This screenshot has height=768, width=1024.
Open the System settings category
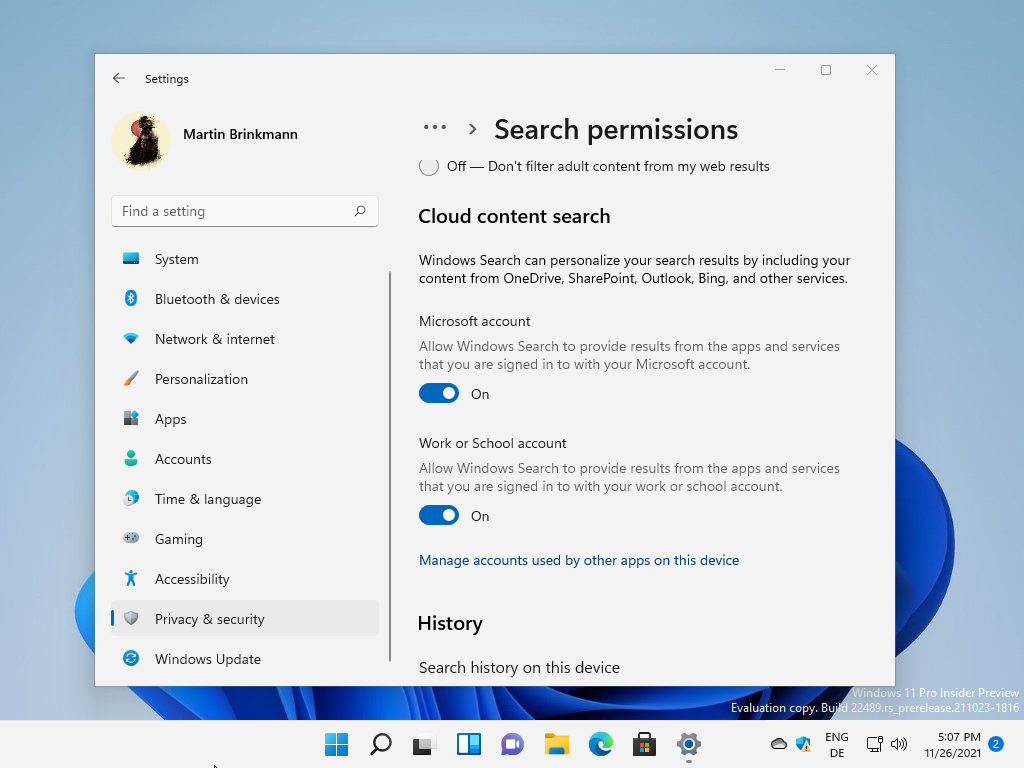pyautogui.click(x=245, y=259)
